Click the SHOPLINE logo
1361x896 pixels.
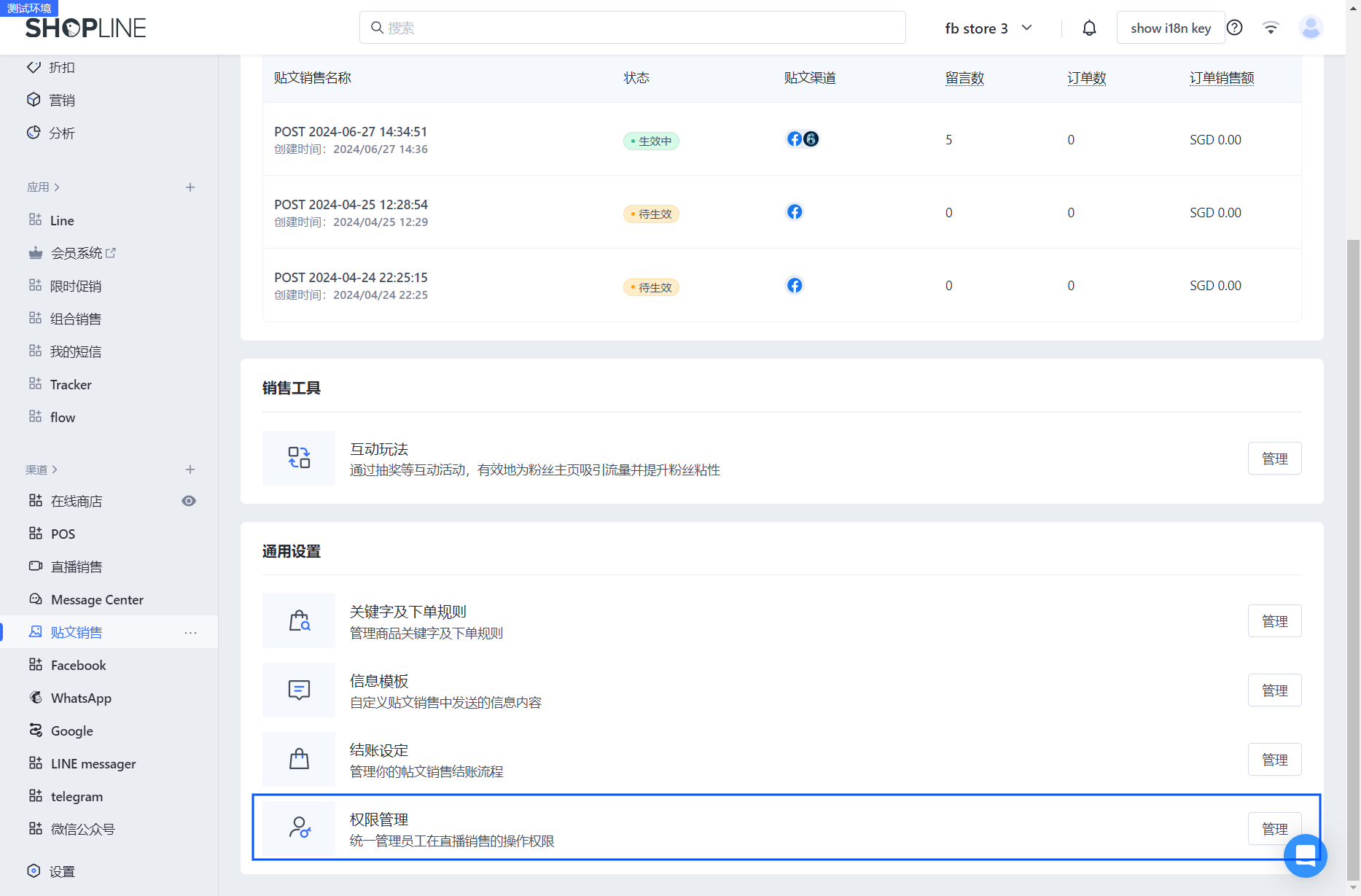pos(85,28)
